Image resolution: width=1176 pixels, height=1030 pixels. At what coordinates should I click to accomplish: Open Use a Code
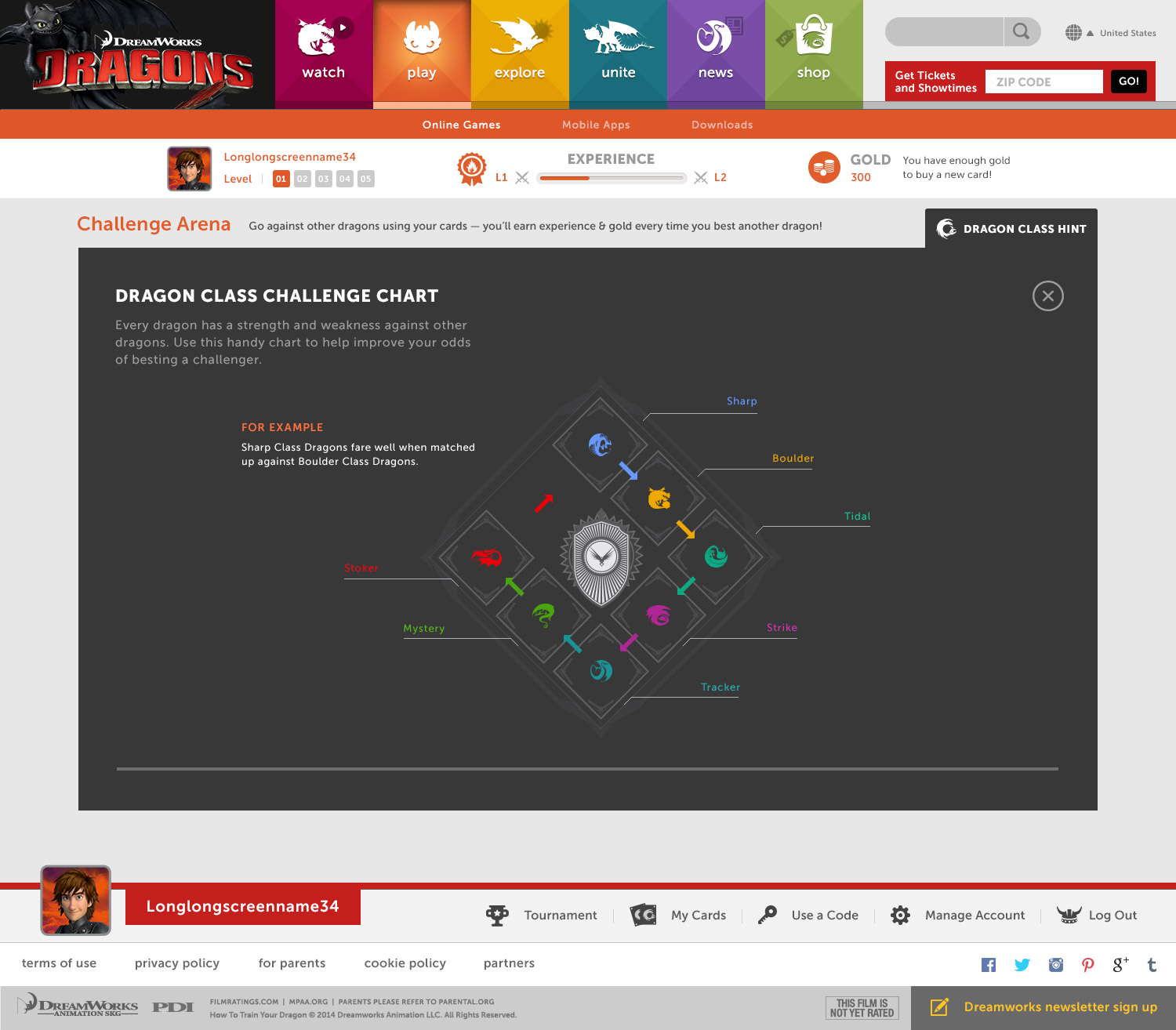[808, 916]
